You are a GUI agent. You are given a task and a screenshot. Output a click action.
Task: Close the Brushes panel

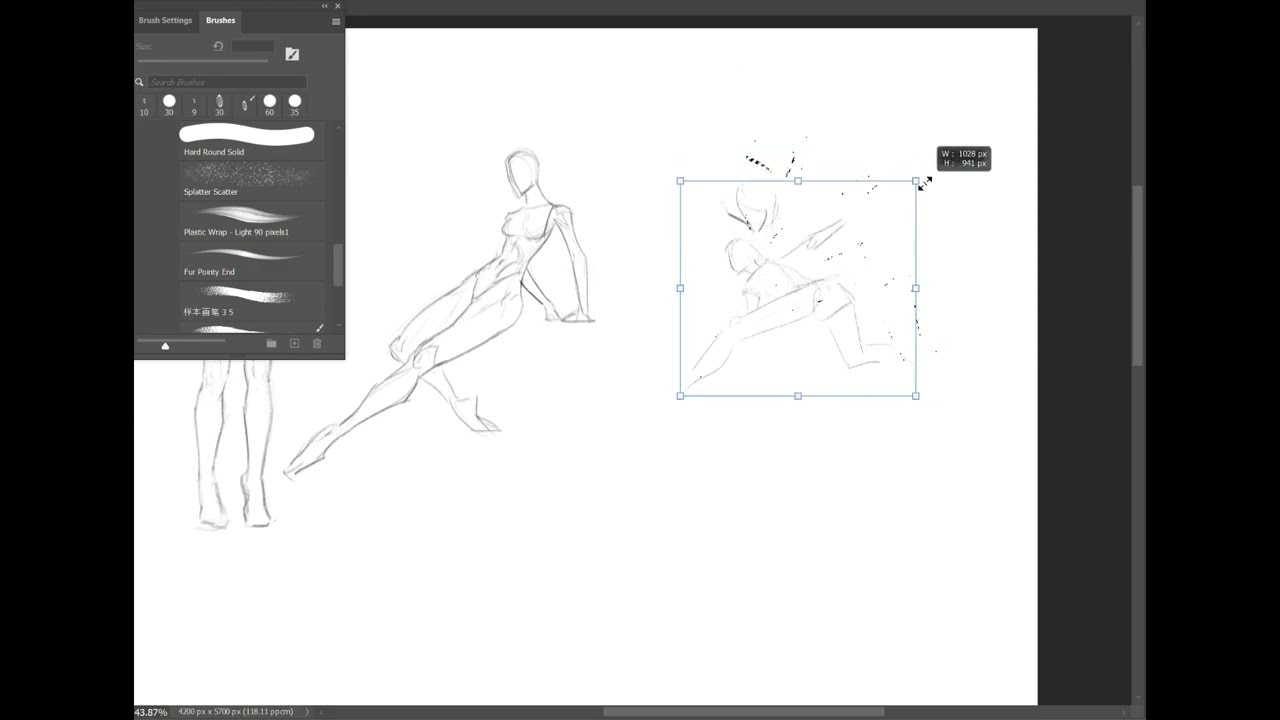click(337, 6)
